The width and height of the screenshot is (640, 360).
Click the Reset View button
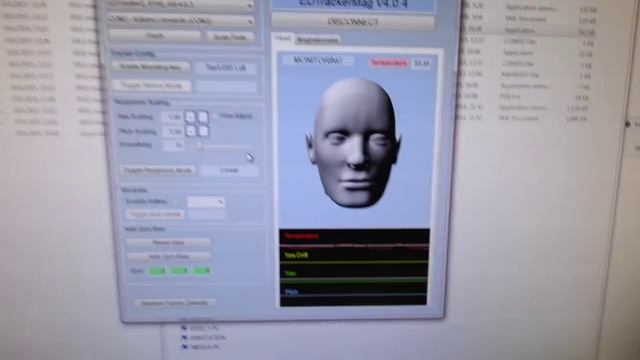click(168, 242)
